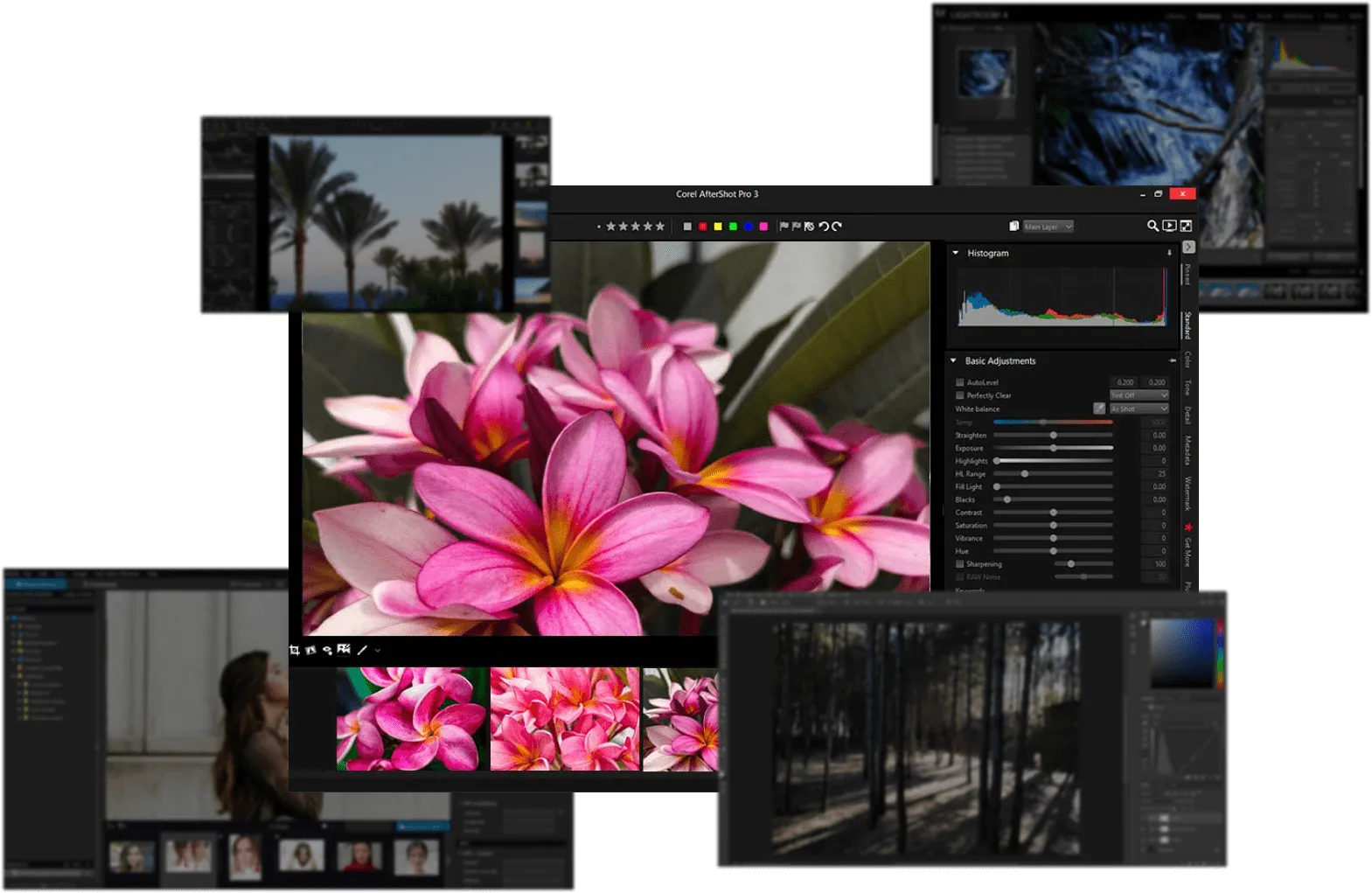Viewport: 1372px width, 893px height.
Task: Collapse the Basic Adjustments section
Action: click(953, 360)
